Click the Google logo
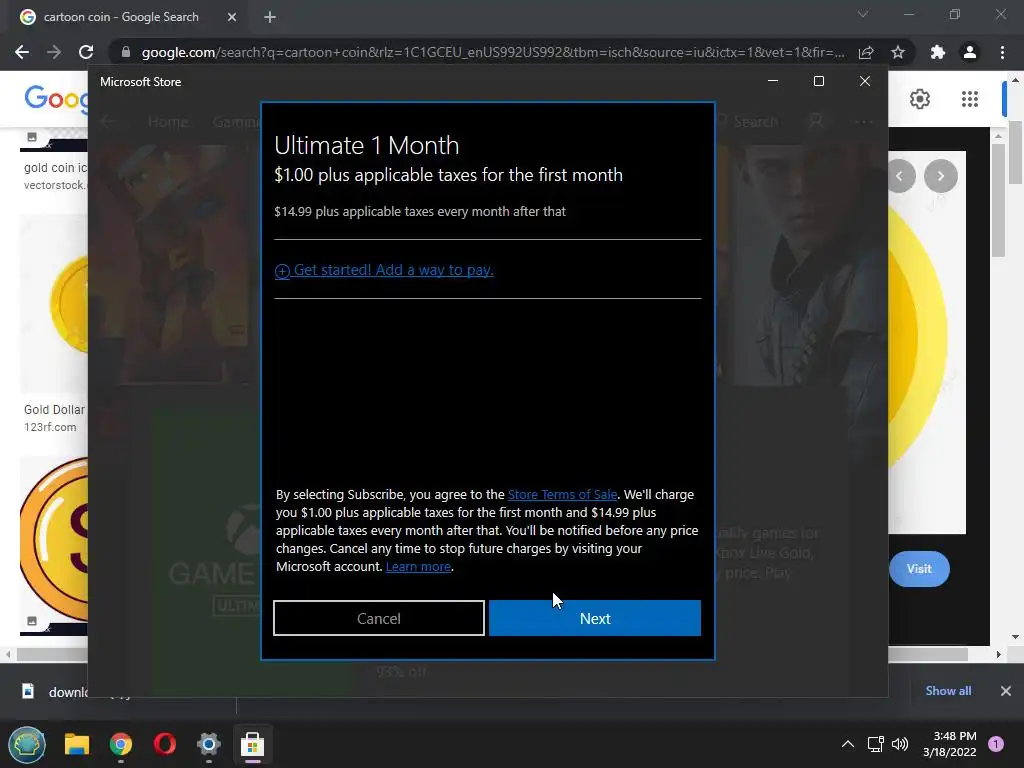1024x768 pixels. 56,99
